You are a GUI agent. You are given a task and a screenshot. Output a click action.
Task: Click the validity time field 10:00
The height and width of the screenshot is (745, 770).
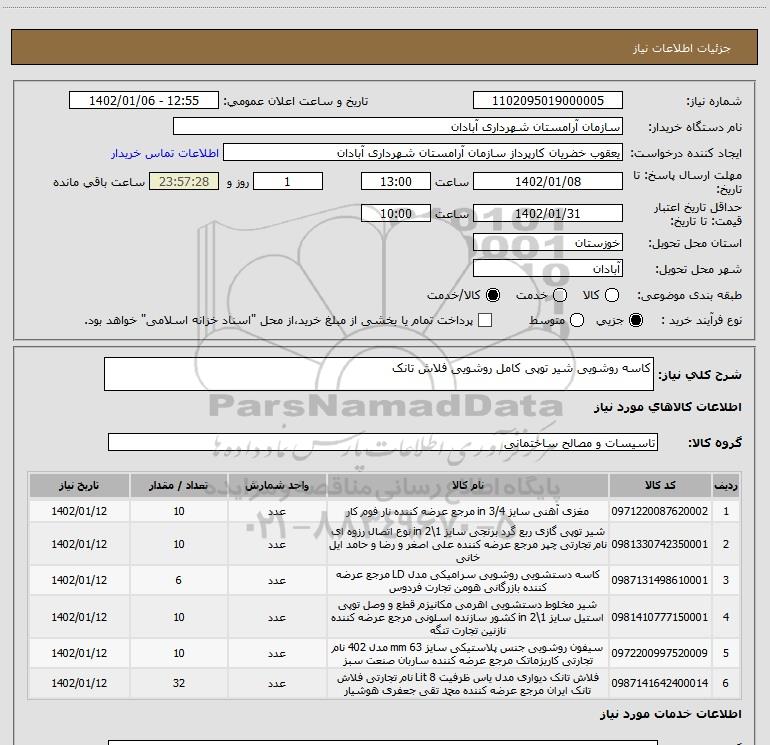pos(396,213)
